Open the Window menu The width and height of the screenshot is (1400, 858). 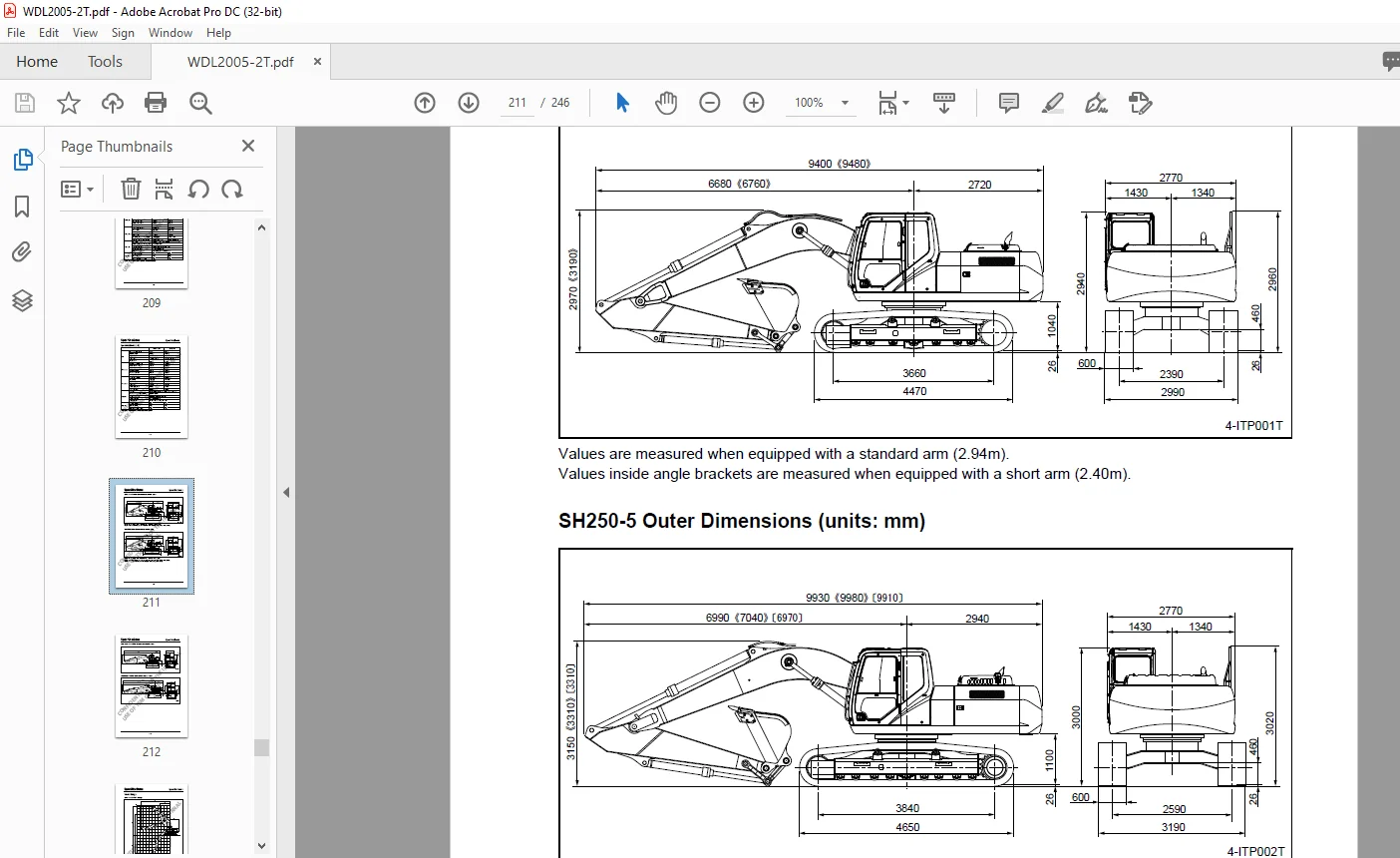[x=171, y=33]
